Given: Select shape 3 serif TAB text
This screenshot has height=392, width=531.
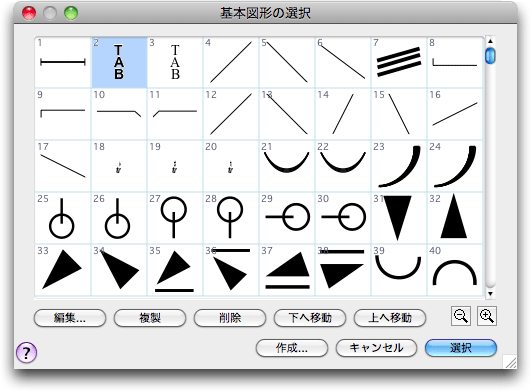Looking at the screenshot, I should 175,62.
